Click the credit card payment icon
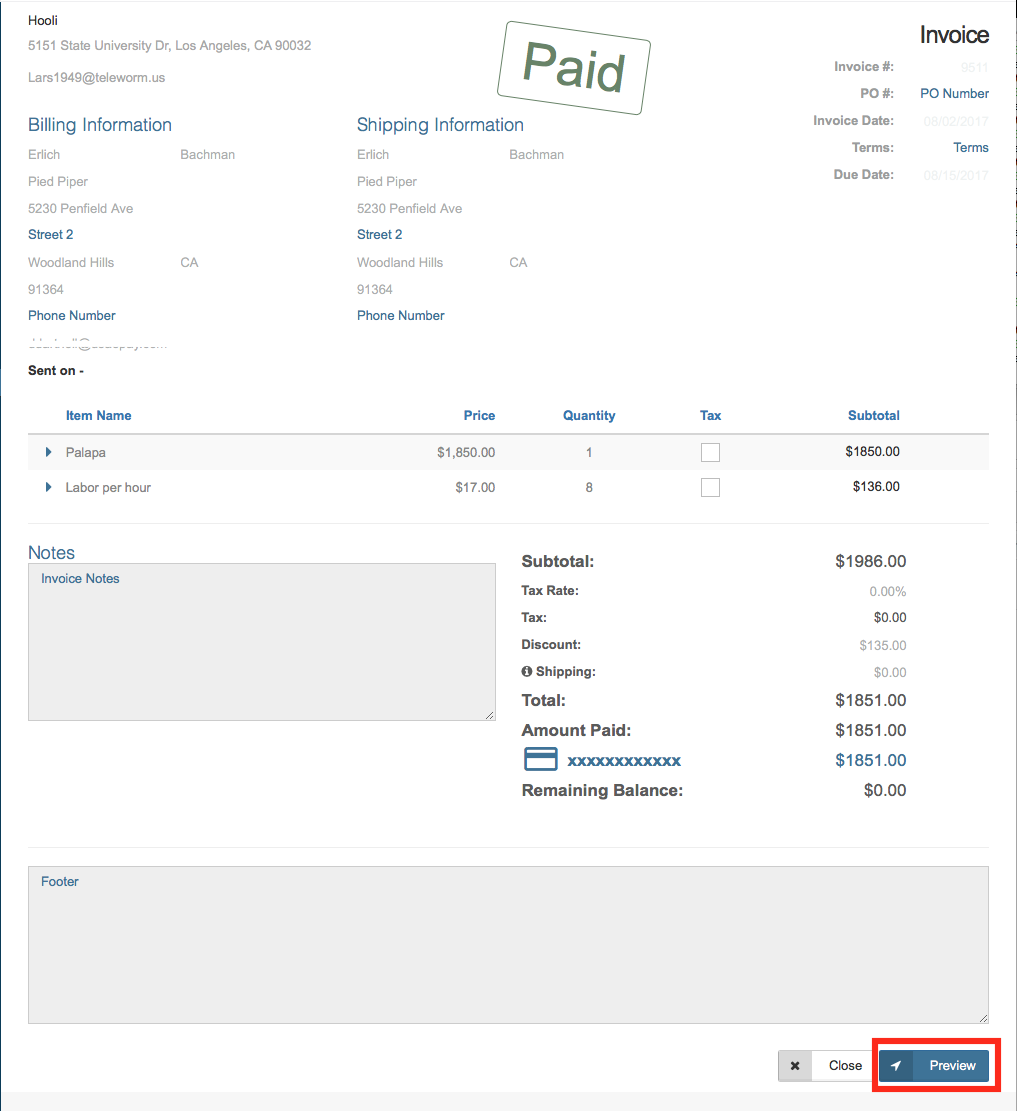 click(540, 760)
